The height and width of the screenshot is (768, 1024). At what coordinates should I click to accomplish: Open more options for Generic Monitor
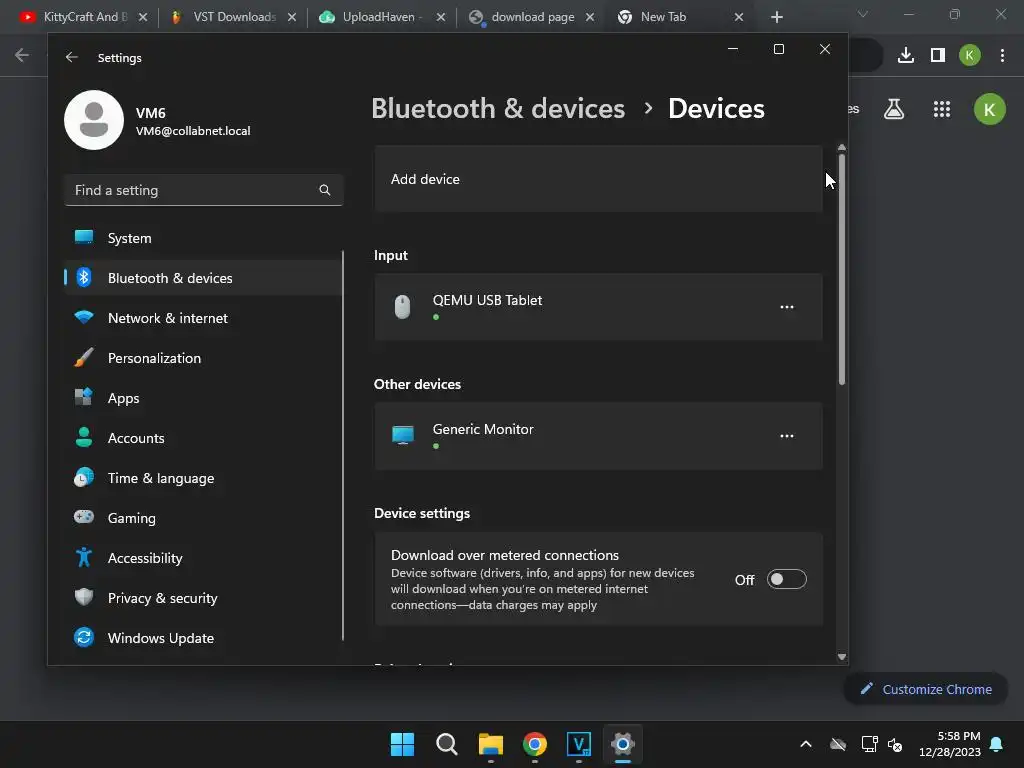787,436
